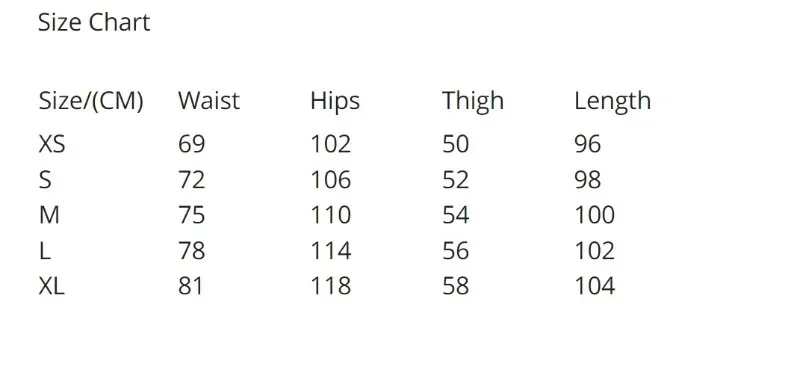Click the XL waist value 81
800x378 pixels.
tap(190, 286)
